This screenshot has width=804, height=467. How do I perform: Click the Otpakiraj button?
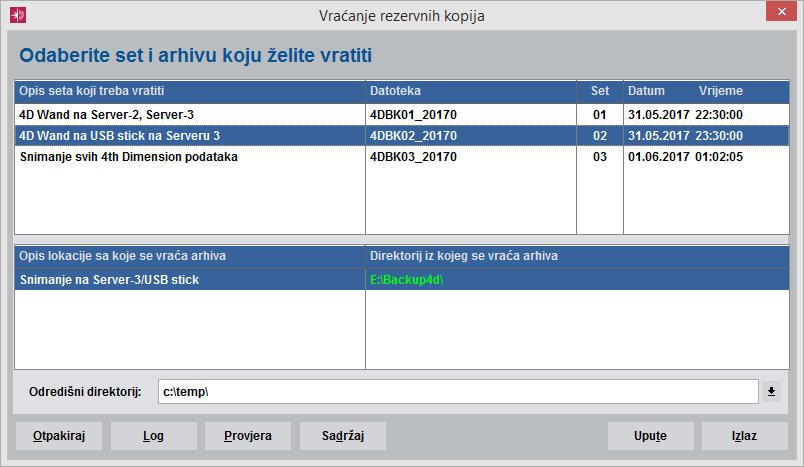[x=59, y=436]
